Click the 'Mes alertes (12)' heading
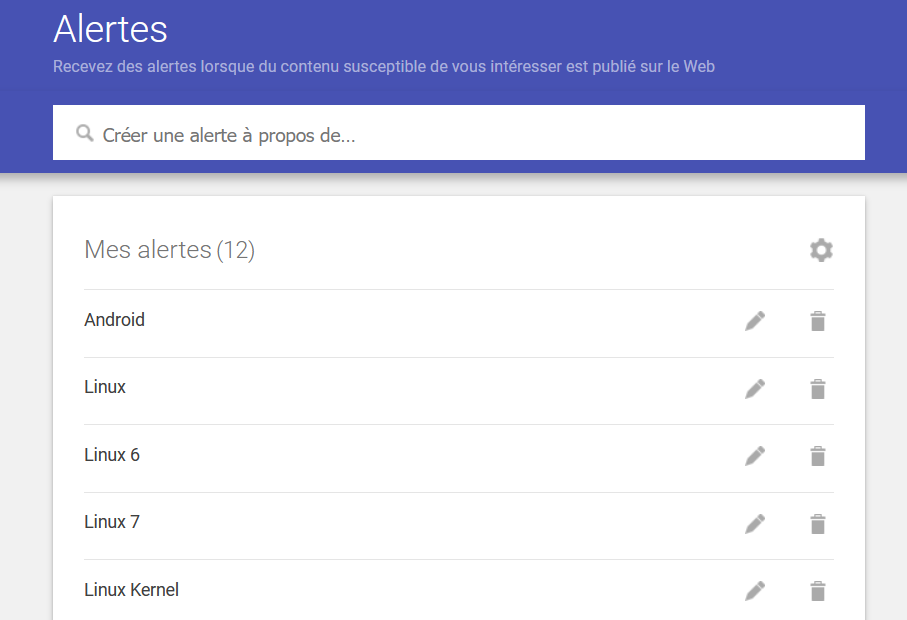The image size is (907, 620). point(169,249)
